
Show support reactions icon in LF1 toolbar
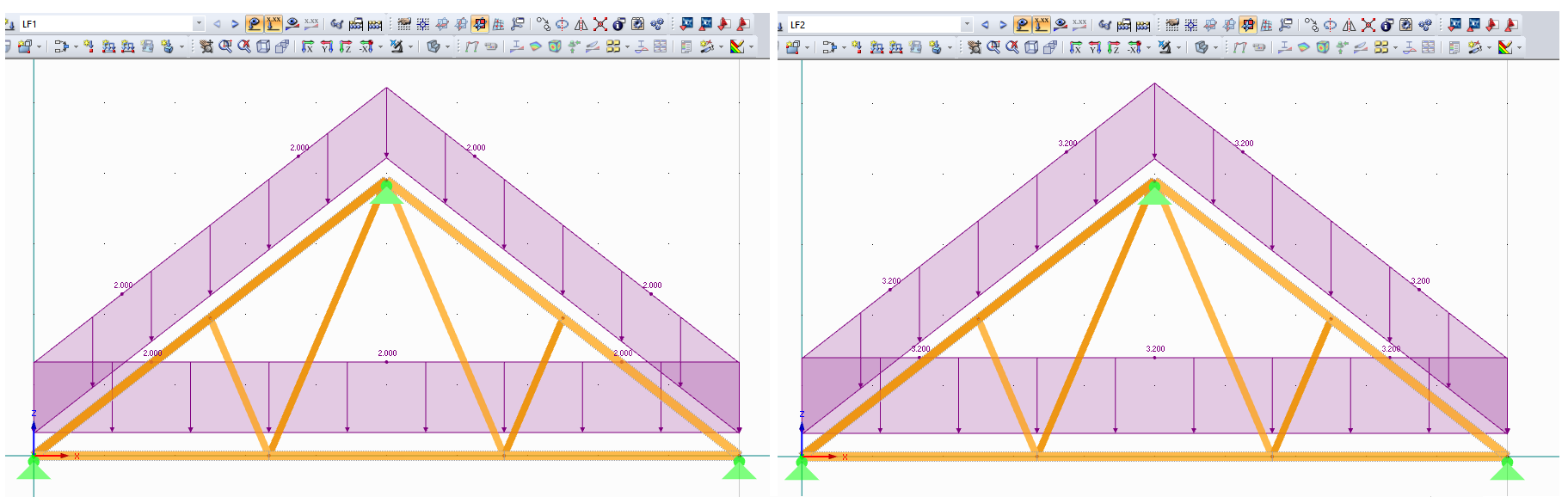click(573, 46)
